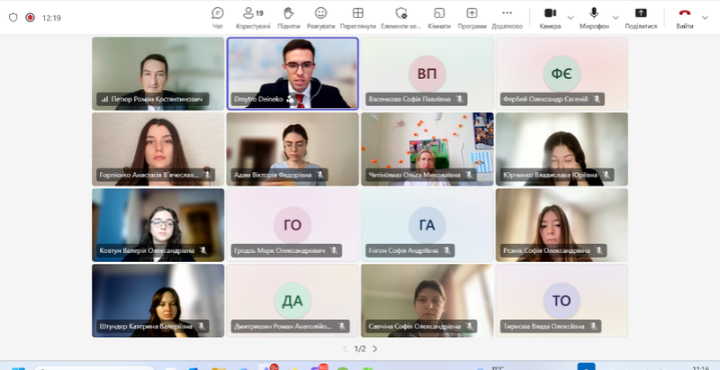This screenshot has width=720, height=370.
Task: Click muted mic icon on Горпієнко Анастасія's label
Action: coord(208,175)
